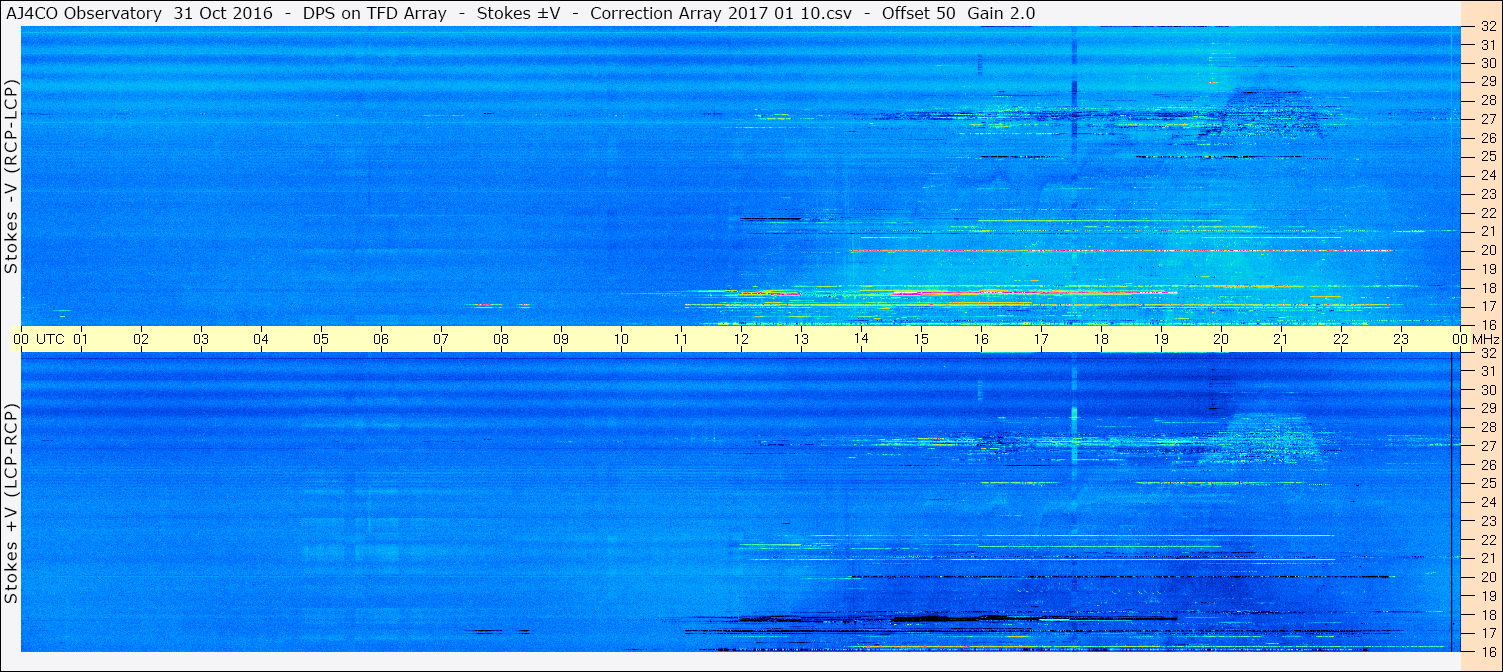The height and width of the screenshot is (672, 1503).
Task: Select the 12 hour tick on time axis
Action: tap(741, 339)
